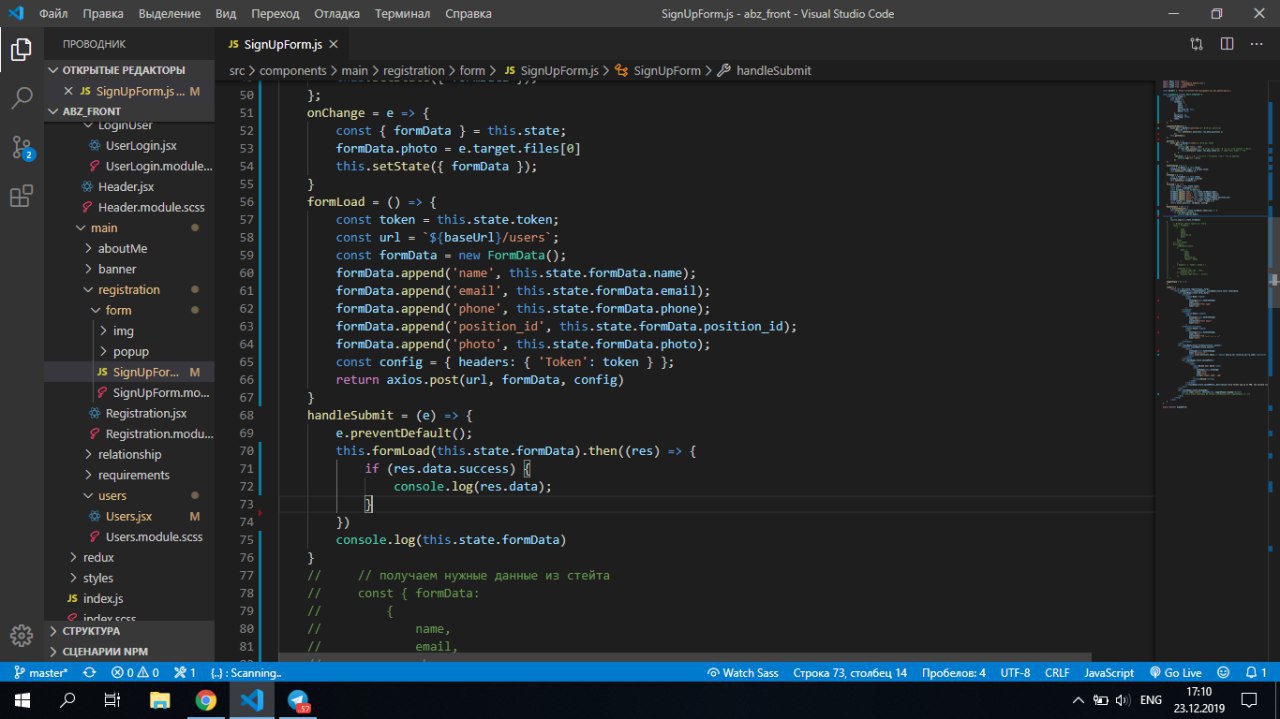Open Source Control view with badge

21,148
